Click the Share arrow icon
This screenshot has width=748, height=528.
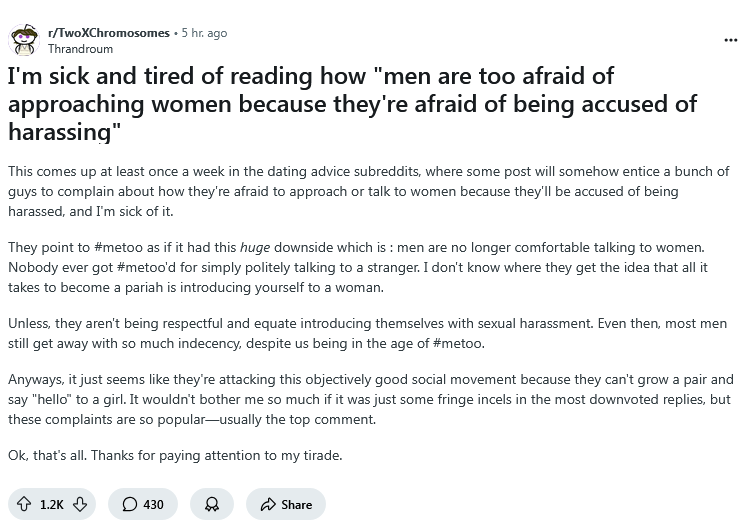tap(268, 504)
